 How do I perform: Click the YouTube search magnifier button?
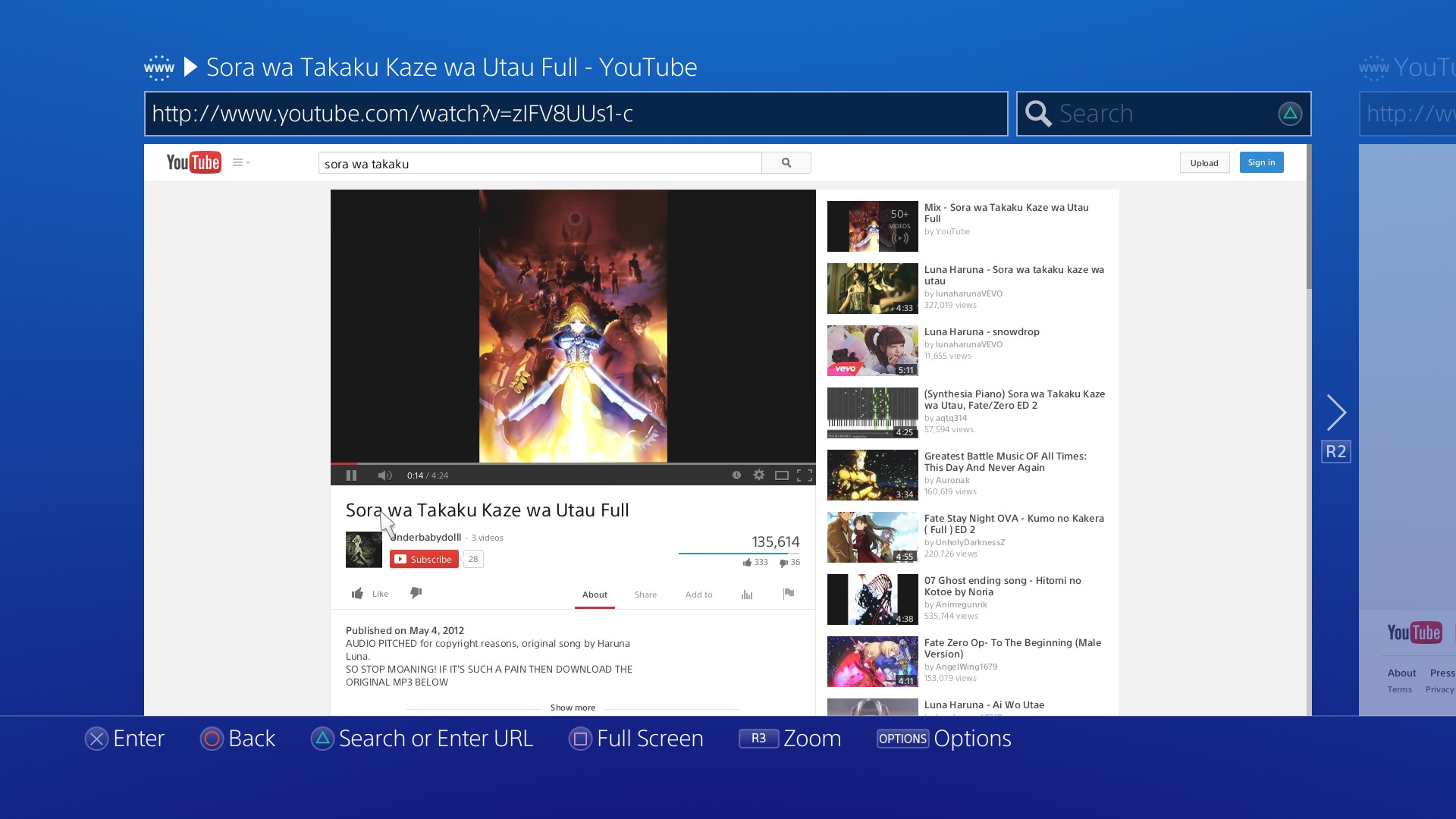pyautogui.click(x=786, y=163)
